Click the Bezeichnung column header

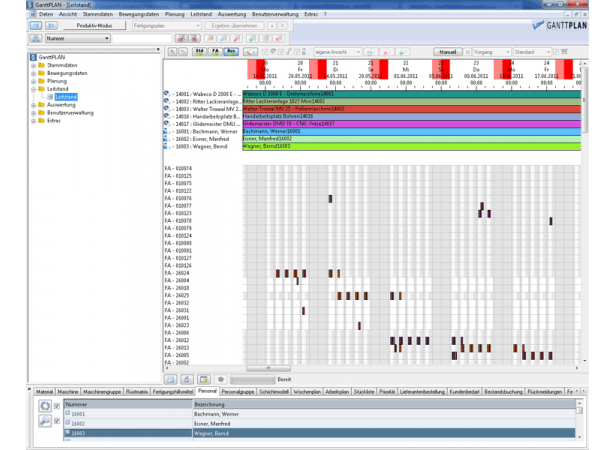[384, 404]
